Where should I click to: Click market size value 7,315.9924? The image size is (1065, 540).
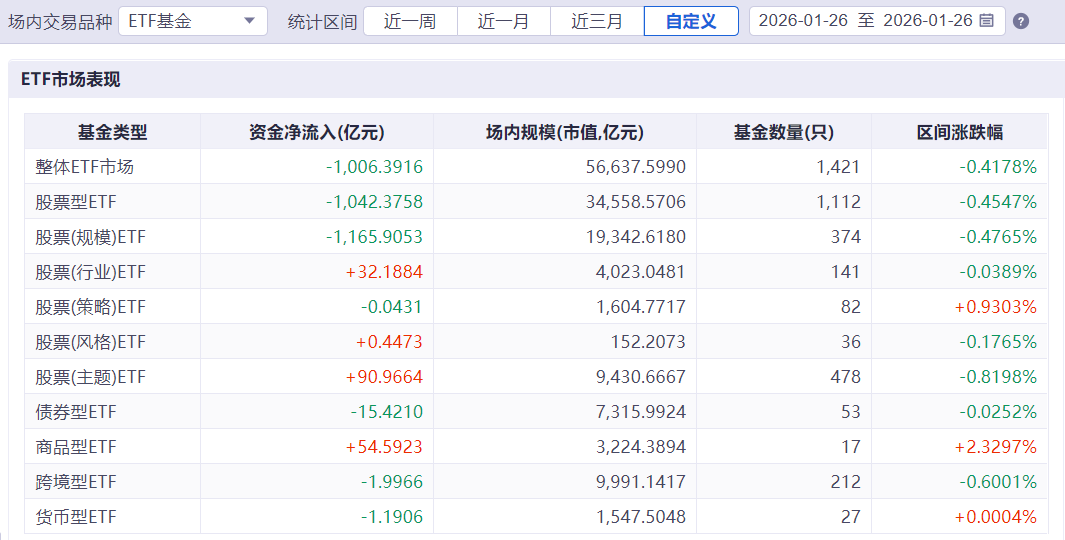click(x=640, y=412)
